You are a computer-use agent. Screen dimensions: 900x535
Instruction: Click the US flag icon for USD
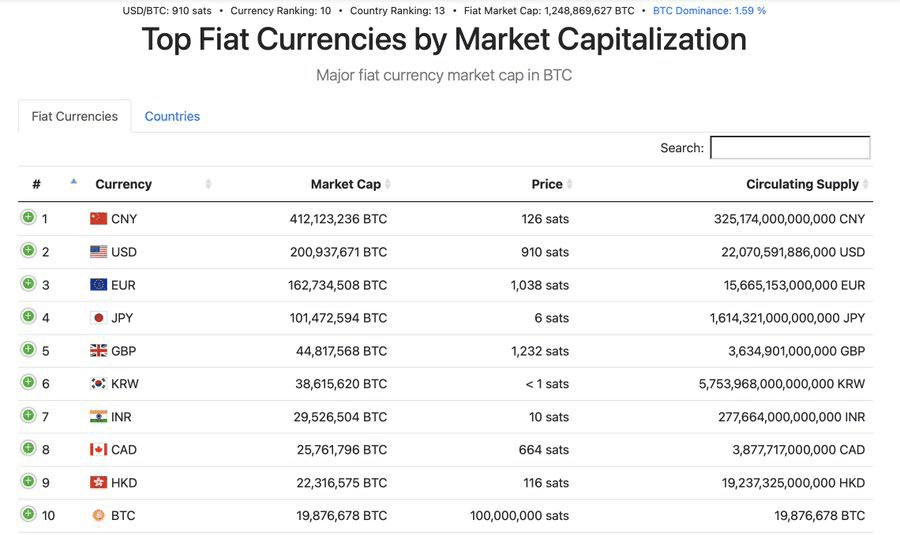click(x=98, y=251)
